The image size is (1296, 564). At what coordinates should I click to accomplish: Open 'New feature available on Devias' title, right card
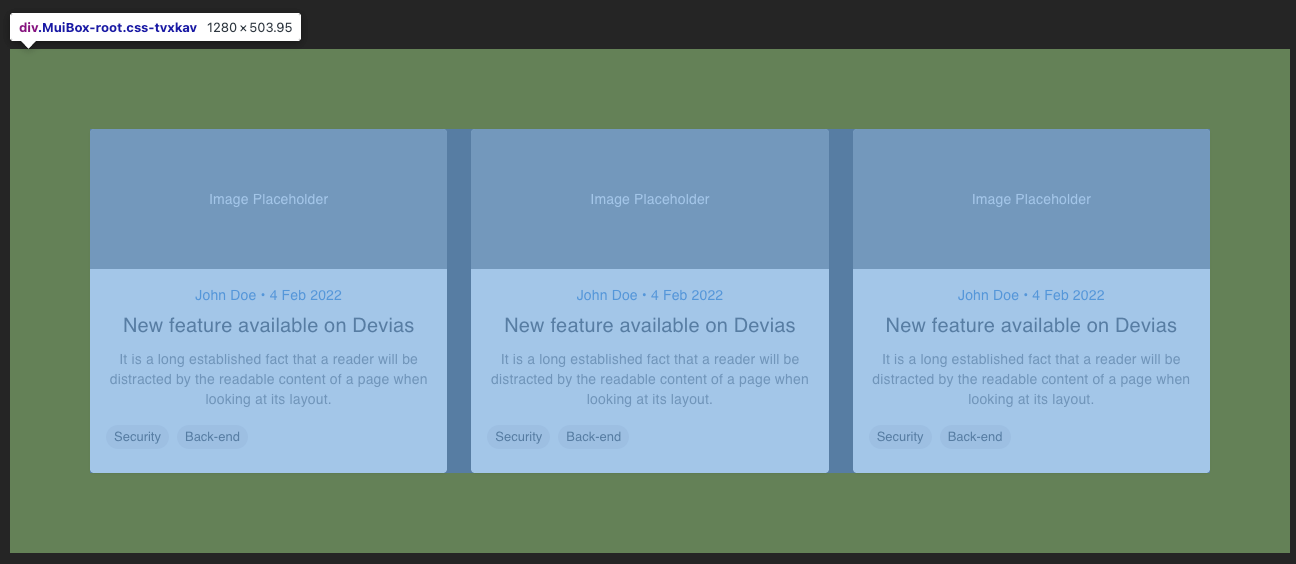pos(1031,325)
